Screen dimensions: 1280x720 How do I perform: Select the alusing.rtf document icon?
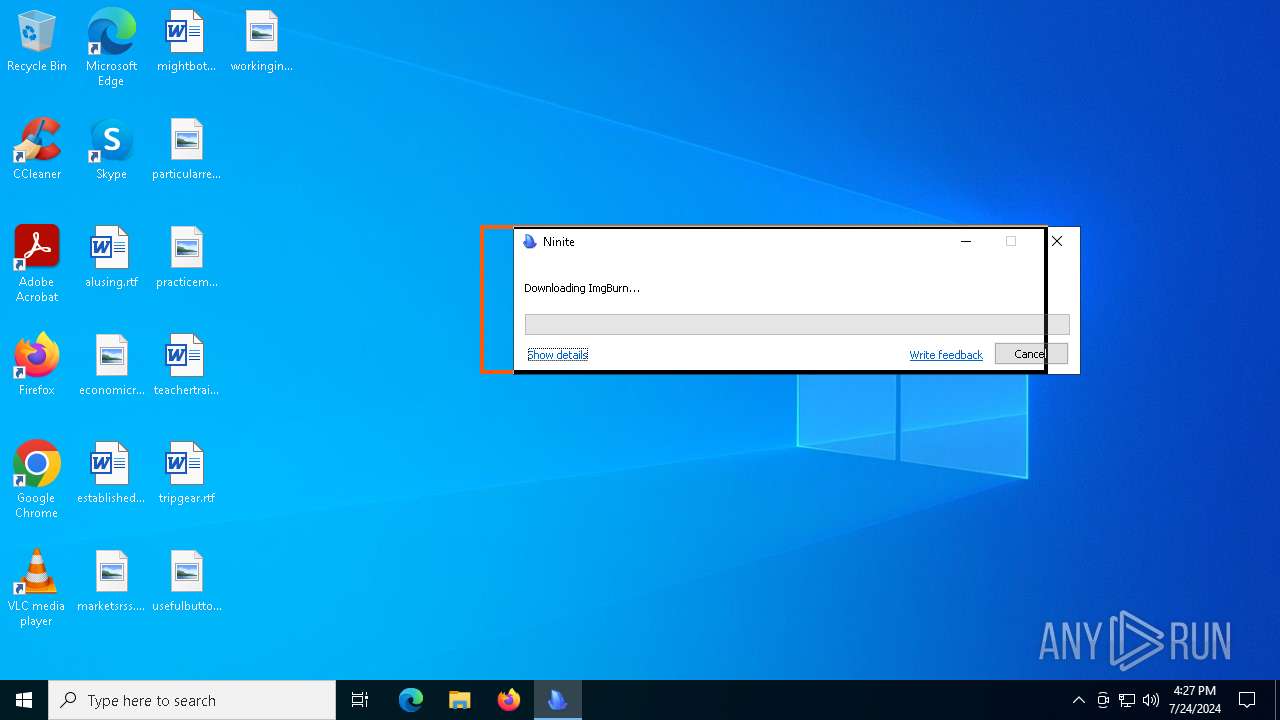click(x=111, y=258)
